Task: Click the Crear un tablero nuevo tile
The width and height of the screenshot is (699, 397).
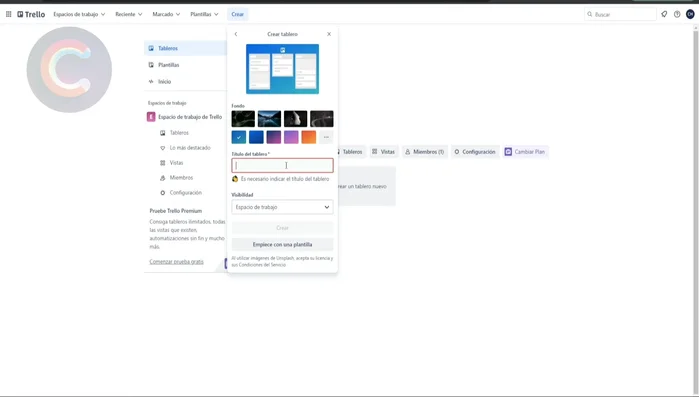Action: (366, 186)
